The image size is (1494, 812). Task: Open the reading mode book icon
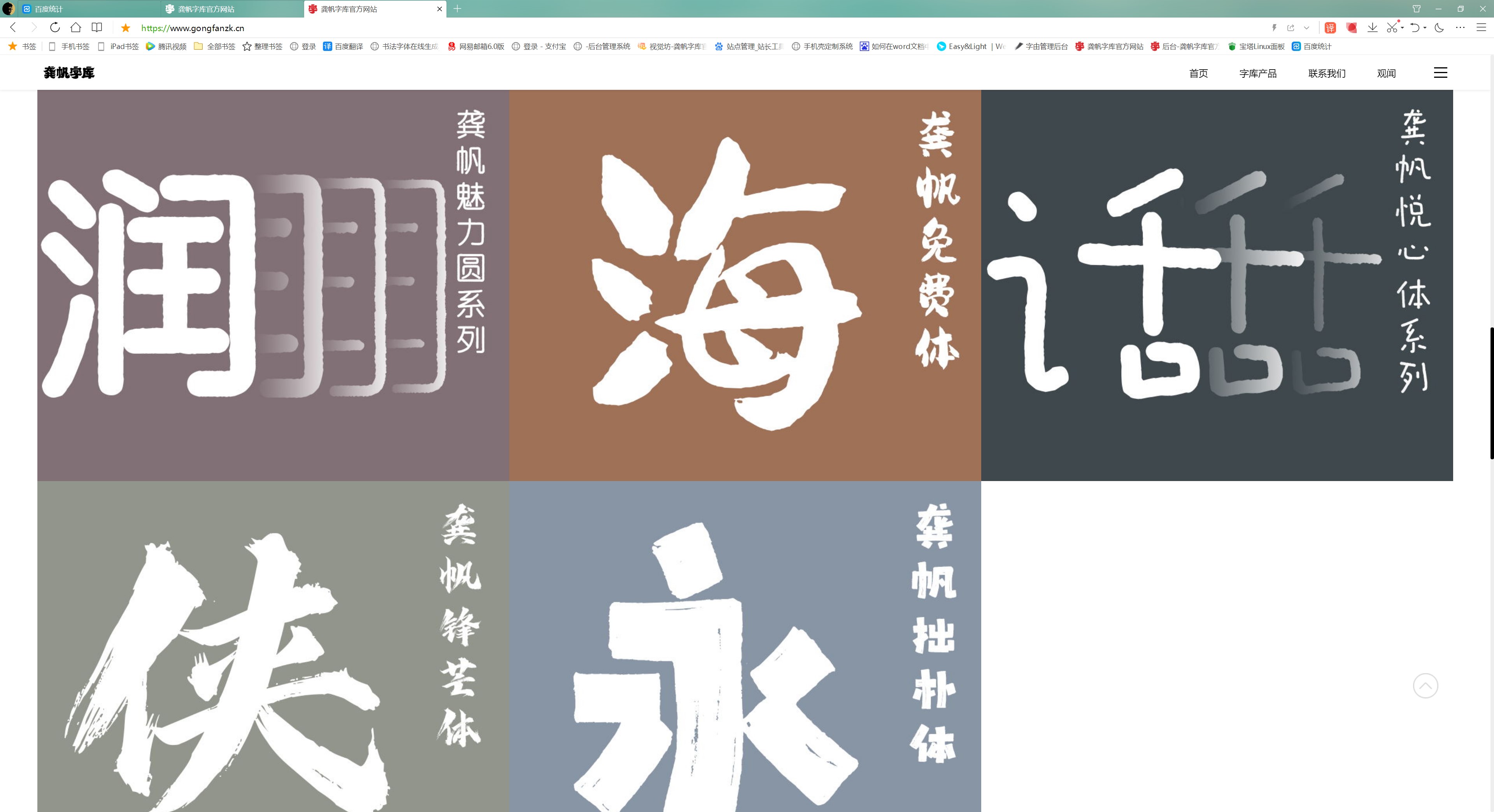(97, 27)
